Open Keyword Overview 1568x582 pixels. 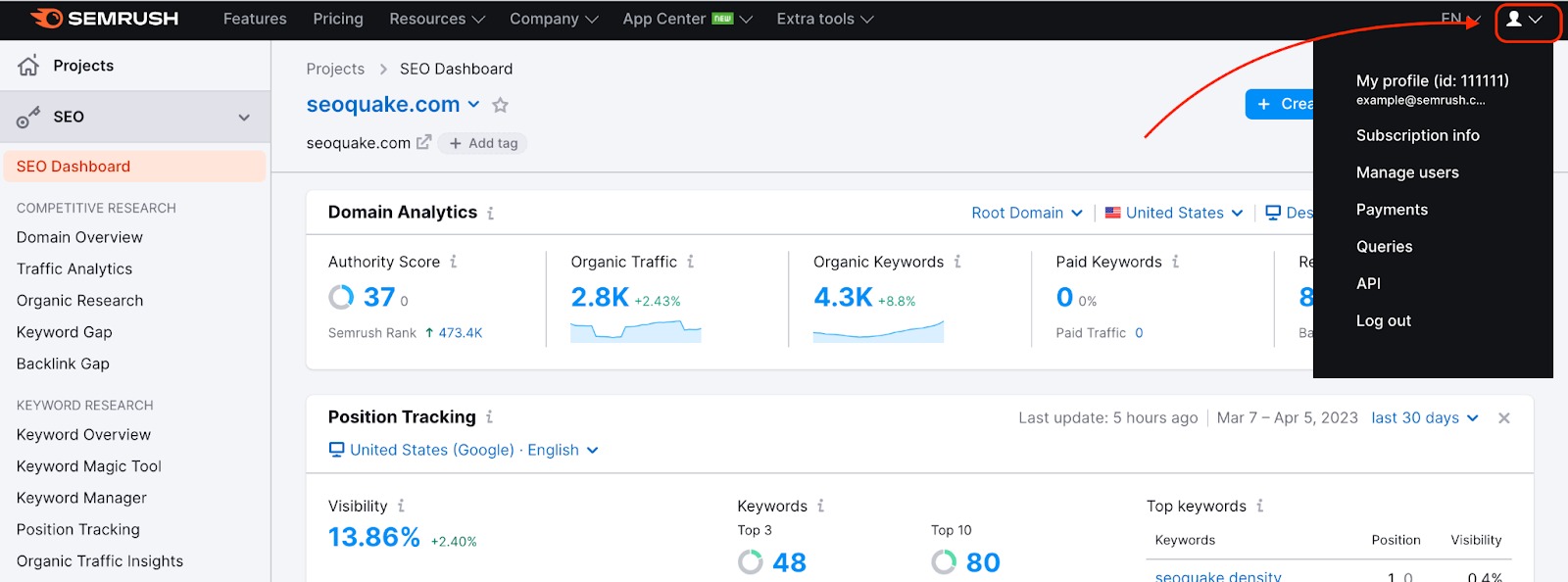coord(83,435)
